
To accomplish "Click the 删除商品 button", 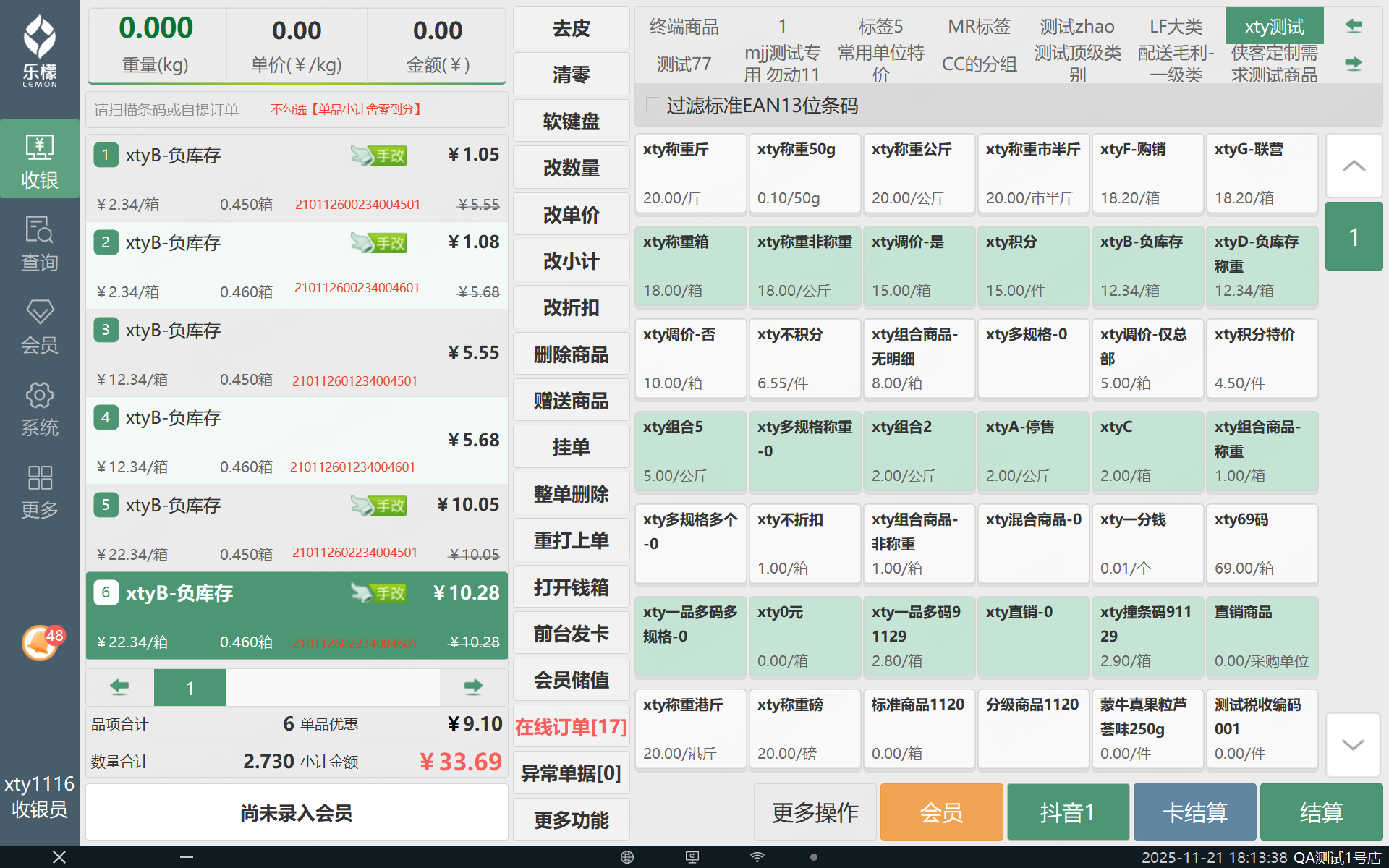I will [571, 354].
